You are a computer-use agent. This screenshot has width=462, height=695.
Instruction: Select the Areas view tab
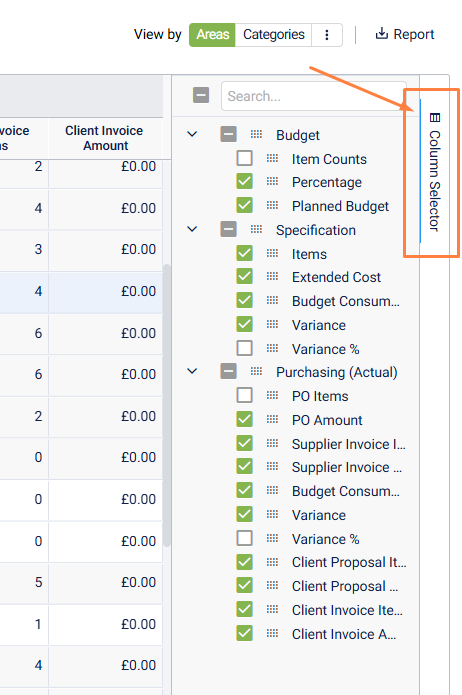pos(212,35)
